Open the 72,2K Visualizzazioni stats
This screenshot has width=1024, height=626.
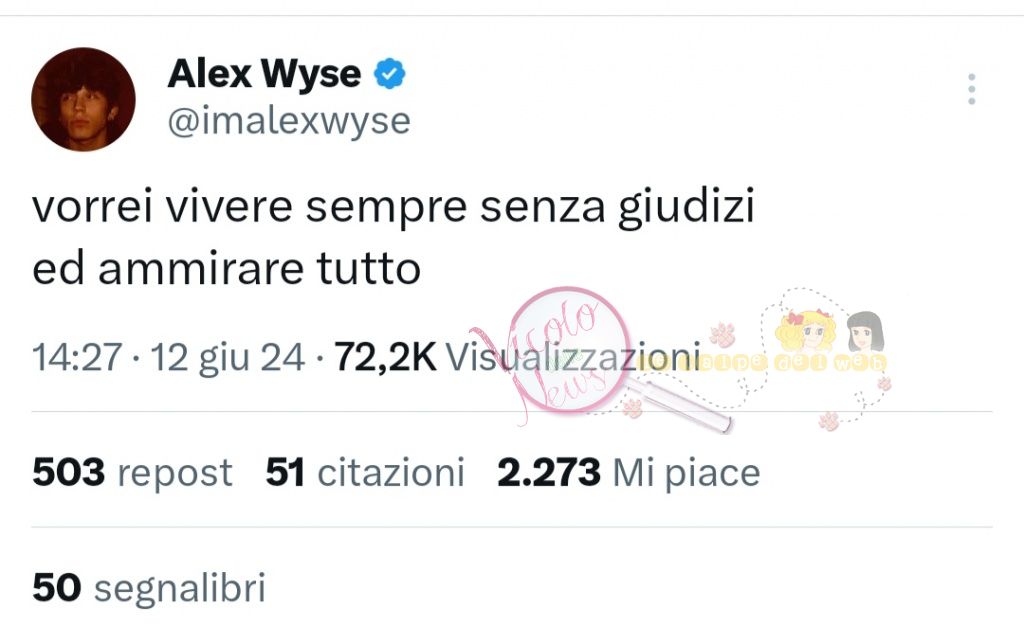(x=517, y=358)
